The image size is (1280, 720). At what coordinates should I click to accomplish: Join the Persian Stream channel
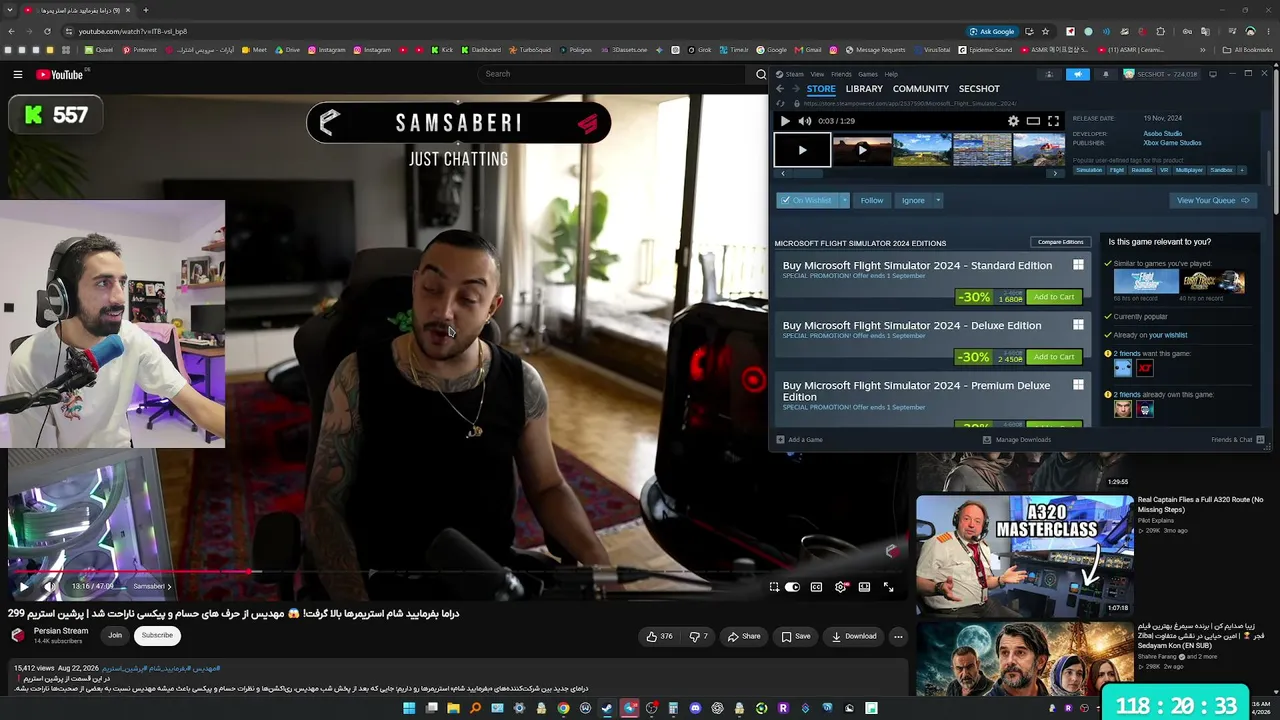[115, 635]
